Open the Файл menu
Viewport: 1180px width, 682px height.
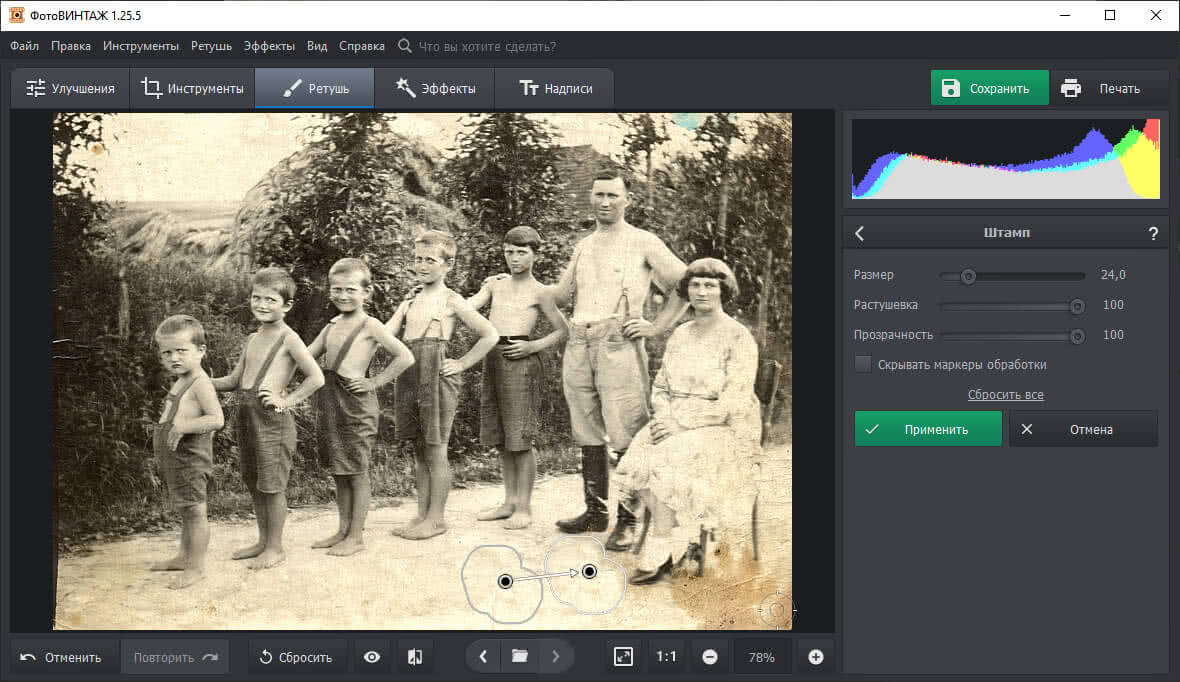(x=25, y=46)
